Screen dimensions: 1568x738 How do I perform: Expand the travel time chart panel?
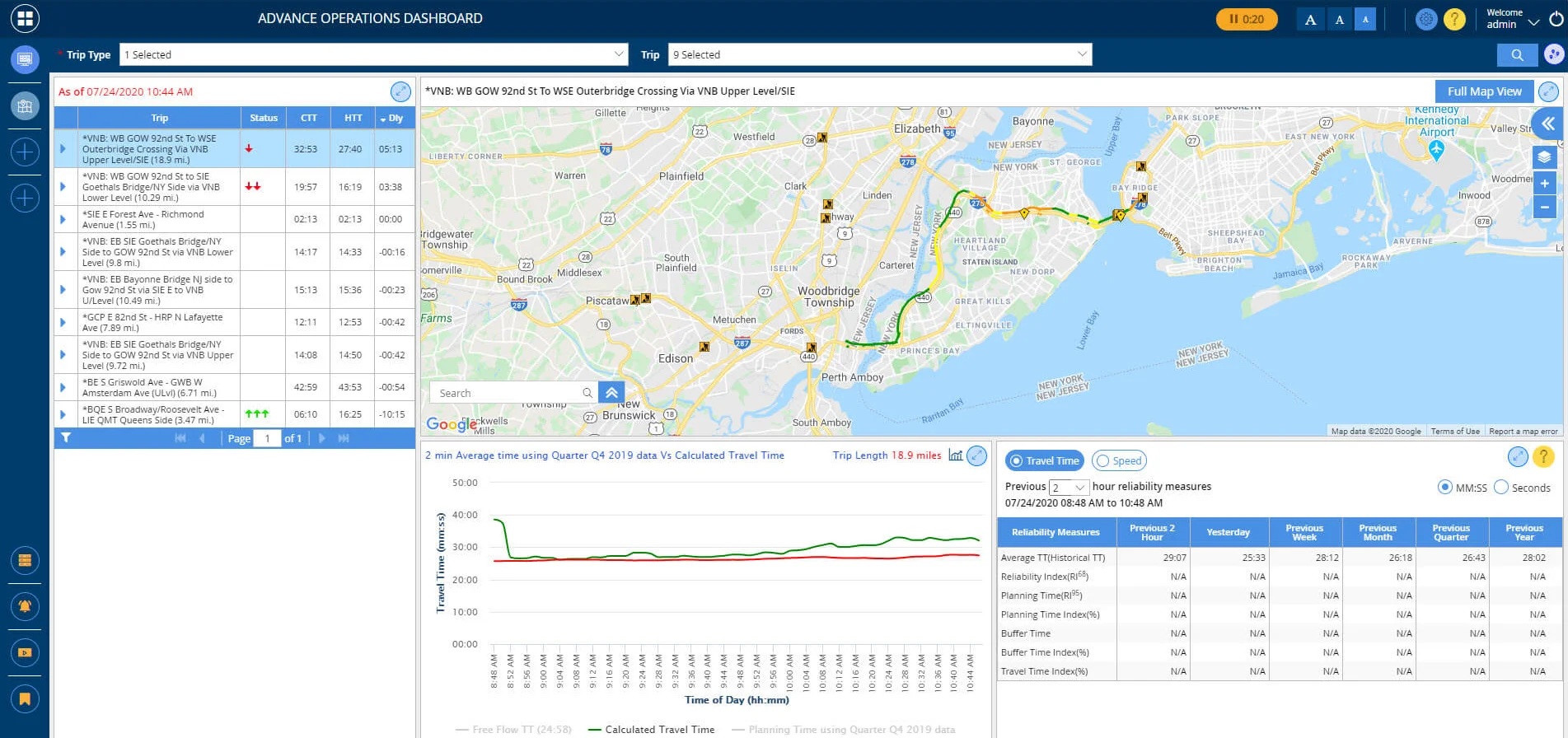click(x=976, y=455)
